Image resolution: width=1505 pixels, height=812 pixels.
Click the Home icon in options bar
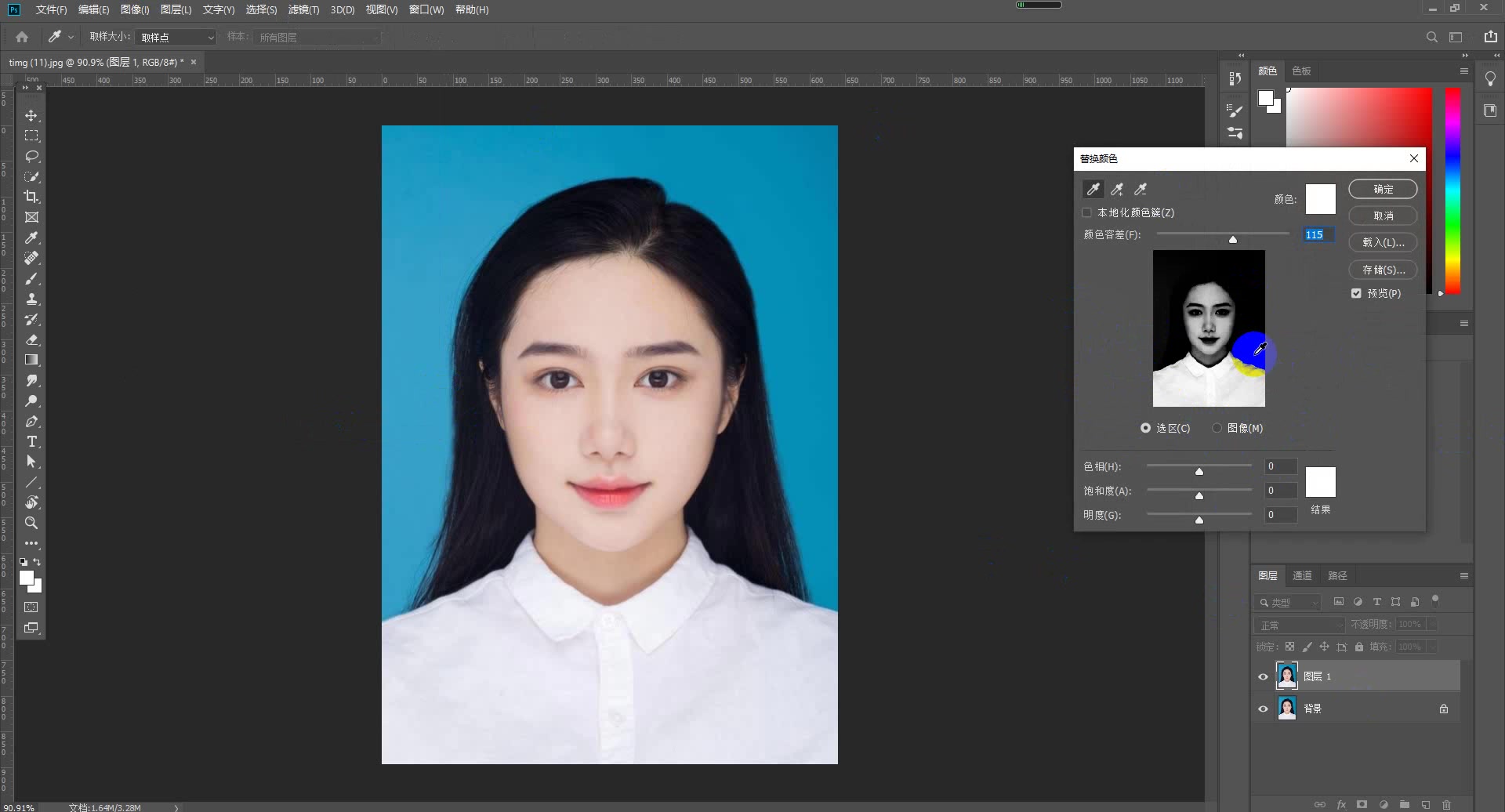pyautogui.click(x=22, y=37)
